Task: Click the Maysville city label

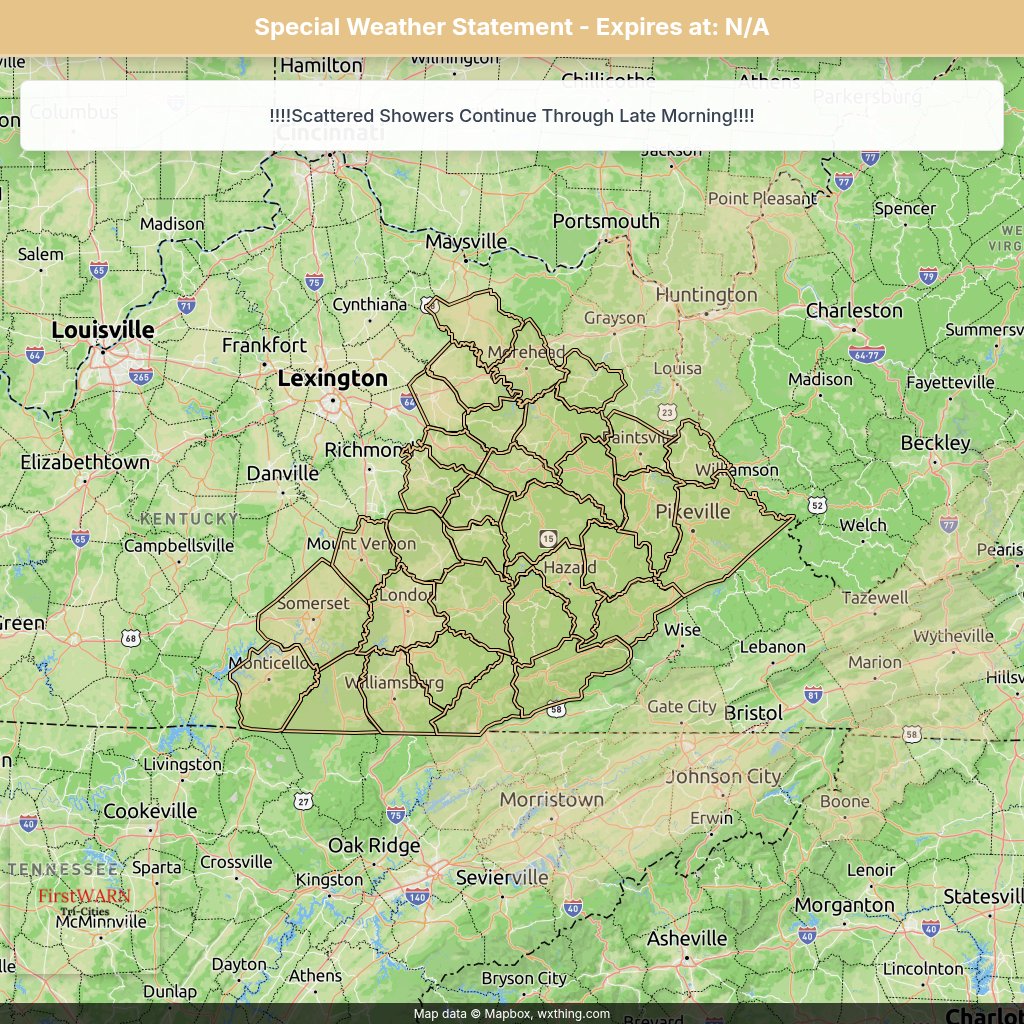Action: [x=466, y=242]
